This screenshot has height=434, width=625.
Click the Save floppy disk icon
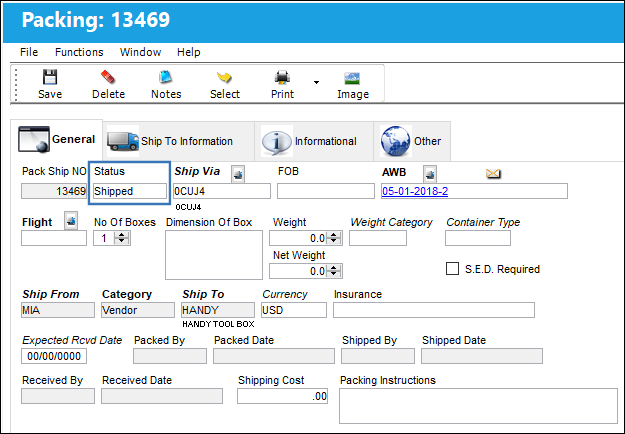click(50, 77)
